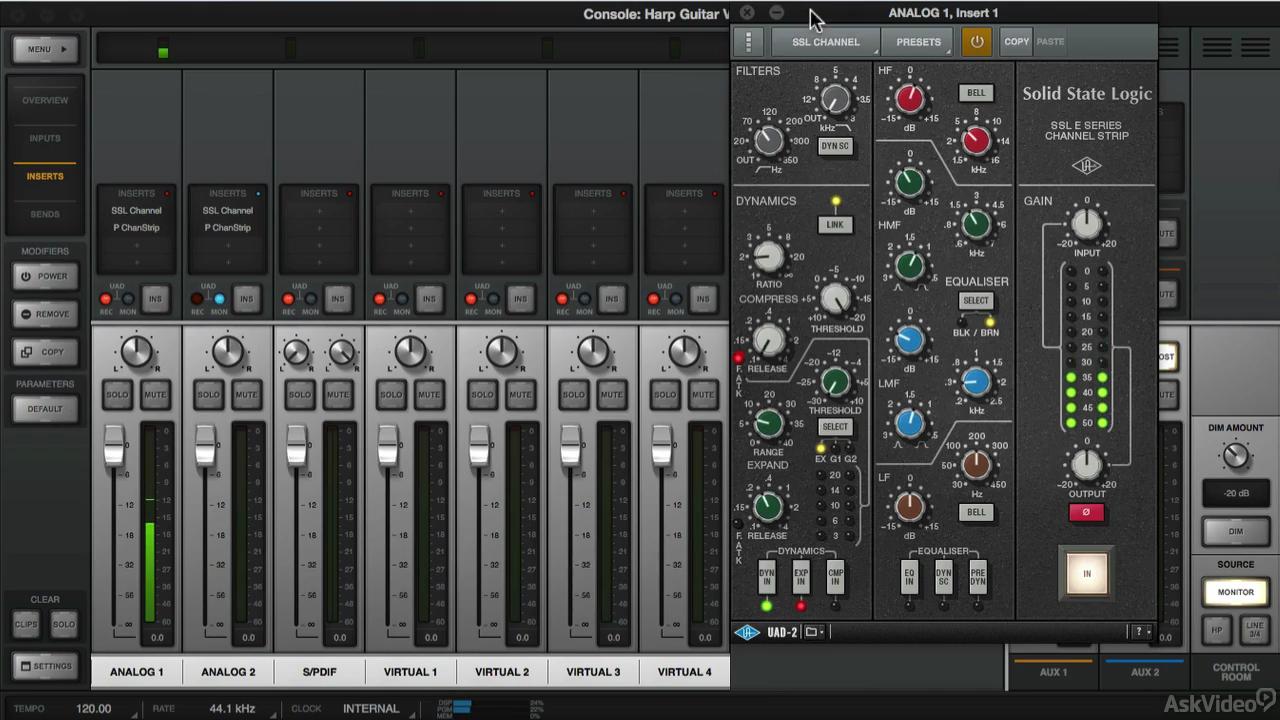1280x720 pixels.
Task: Open the sample rate 44.1 kHz selector
Action: tap(232, 709)
